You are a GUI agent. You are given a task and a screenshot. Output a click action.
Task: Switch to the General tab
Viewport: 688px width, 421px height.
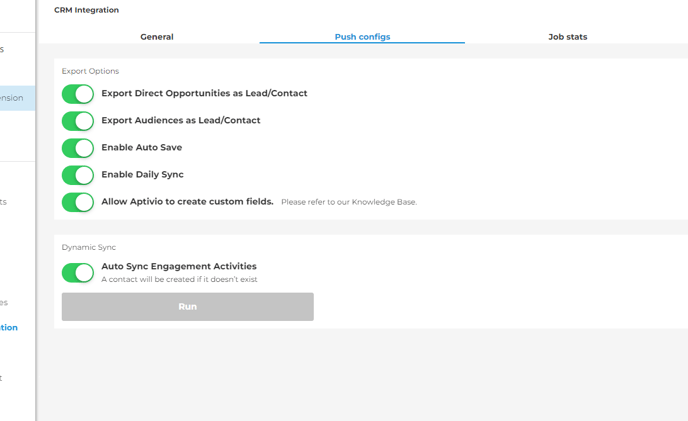coord(157,37)
